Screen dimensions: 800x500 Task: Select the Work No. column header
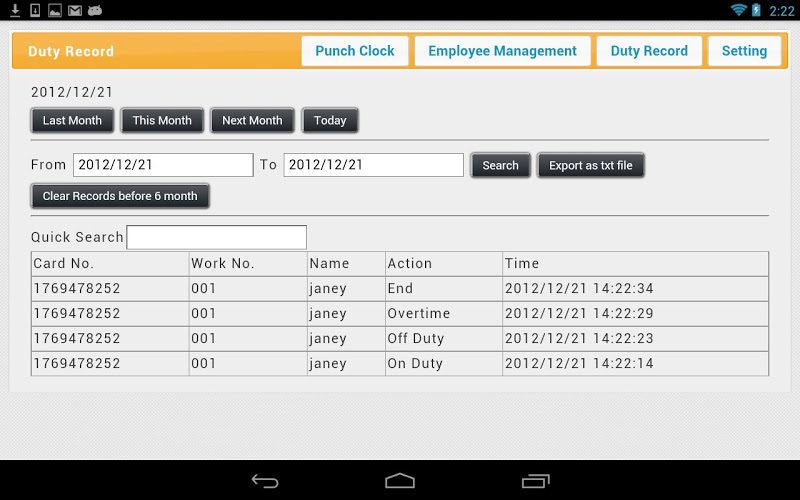coord(248,264)
